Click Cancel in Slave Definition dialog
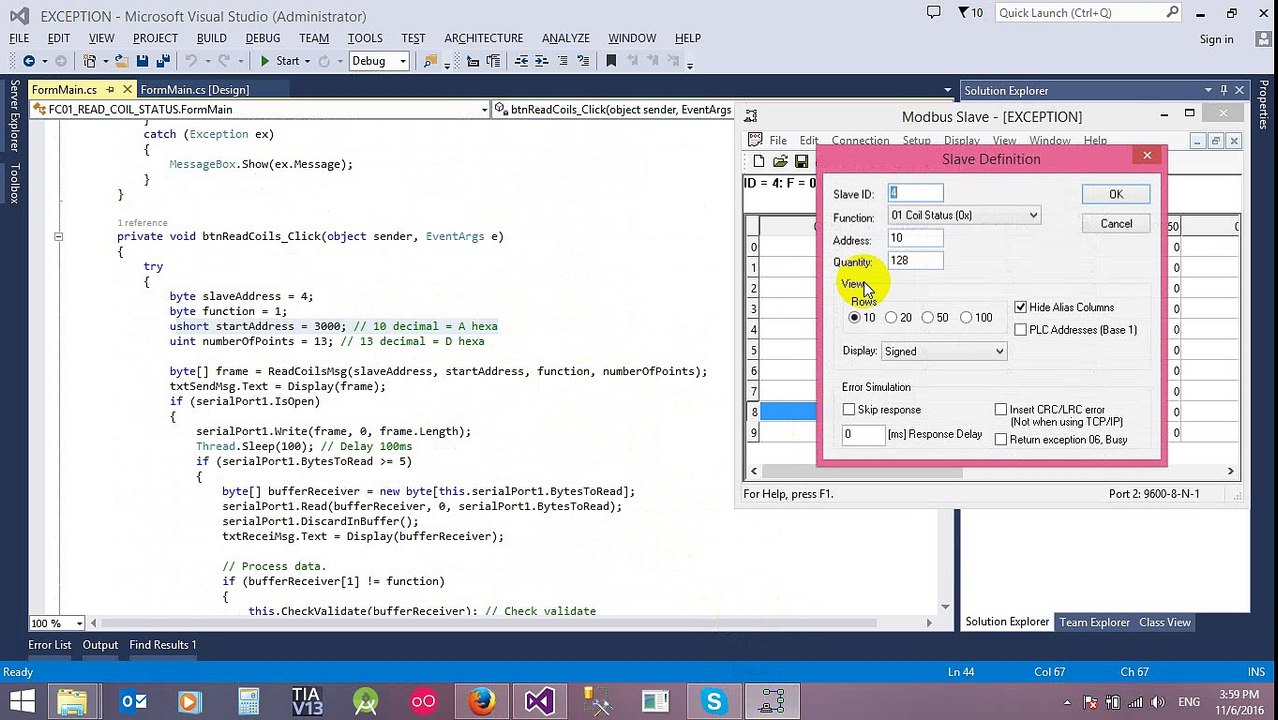 [x=1116, y=223]
